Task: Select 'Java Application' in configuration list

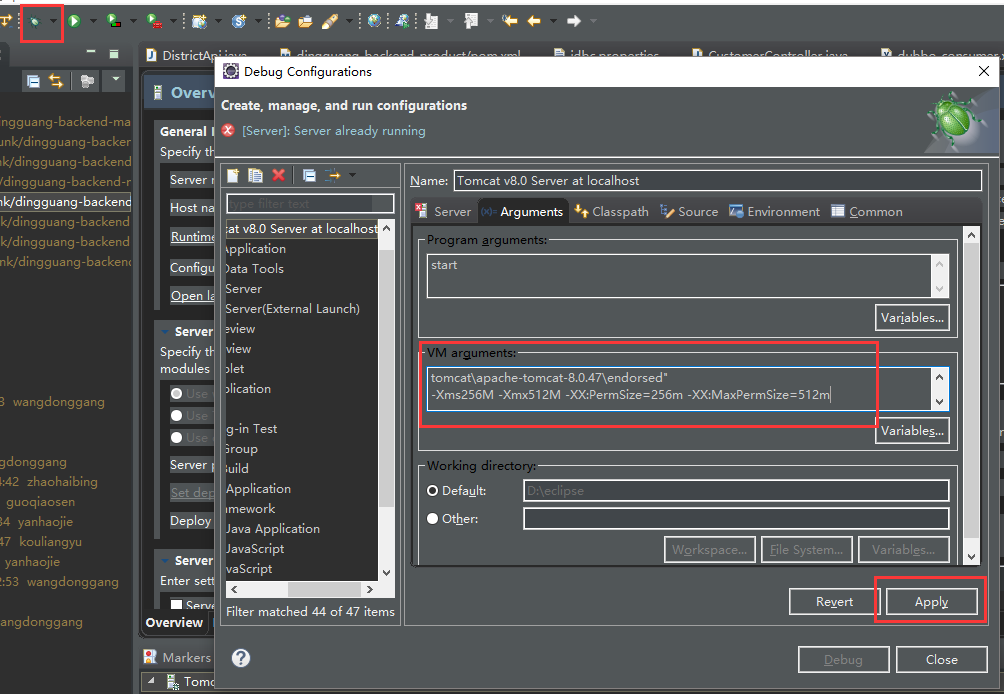Action: click(x=273, y=529)
